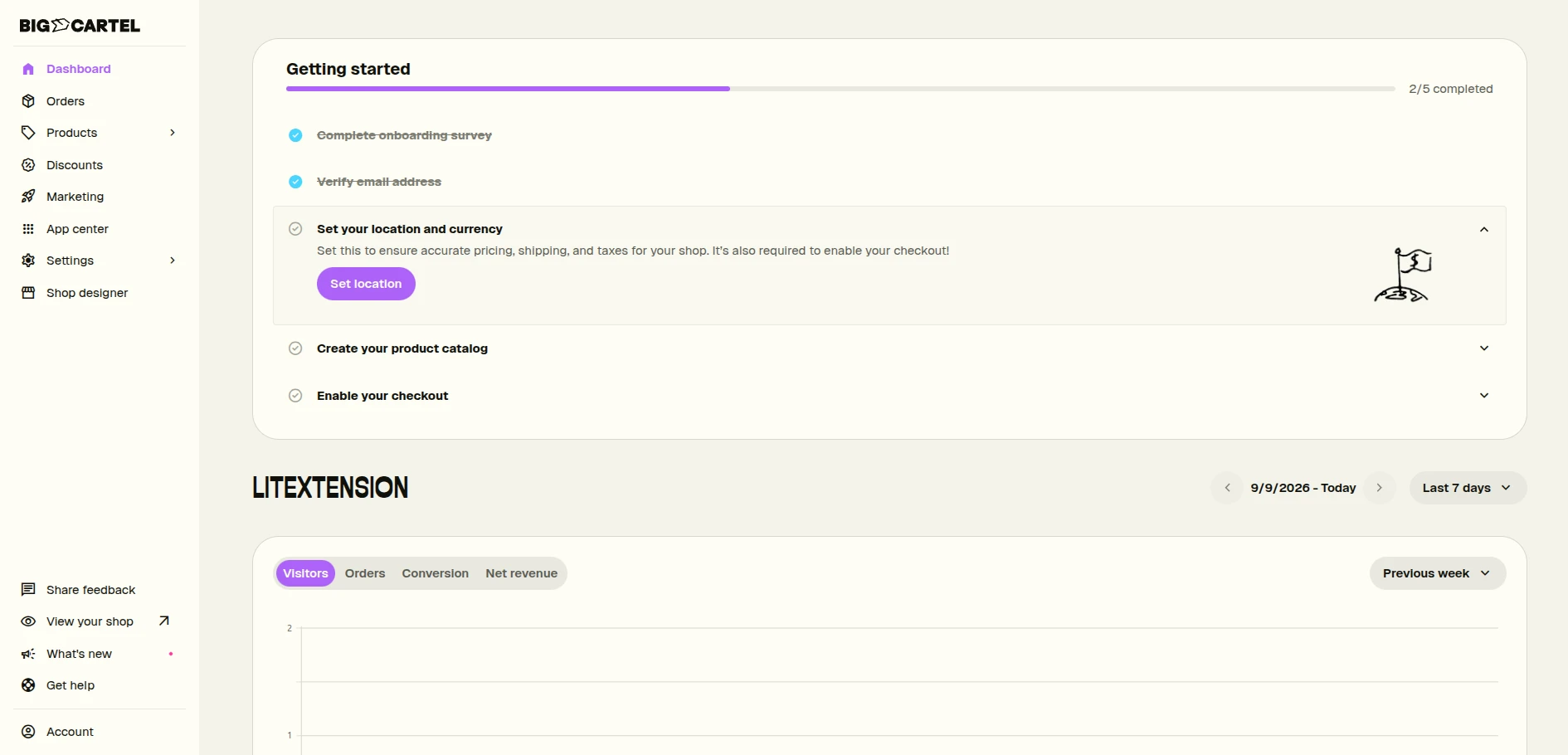Open the Last 7 days dropdown
The height and width of the screenshot is (755, 1568).
click(1468, 488)
